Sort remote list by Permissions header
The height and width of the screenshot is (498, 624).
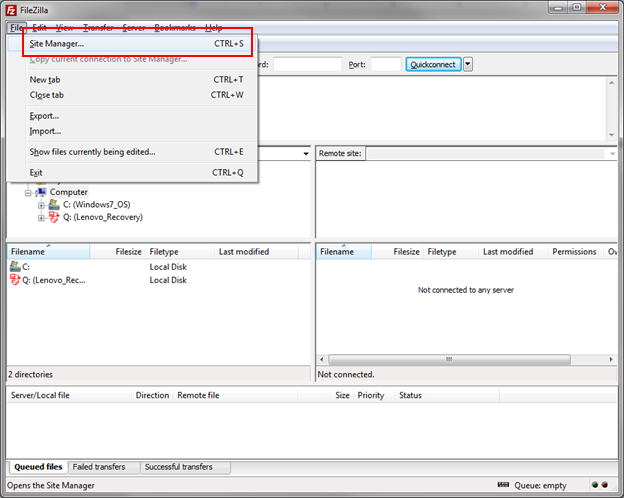576,252
